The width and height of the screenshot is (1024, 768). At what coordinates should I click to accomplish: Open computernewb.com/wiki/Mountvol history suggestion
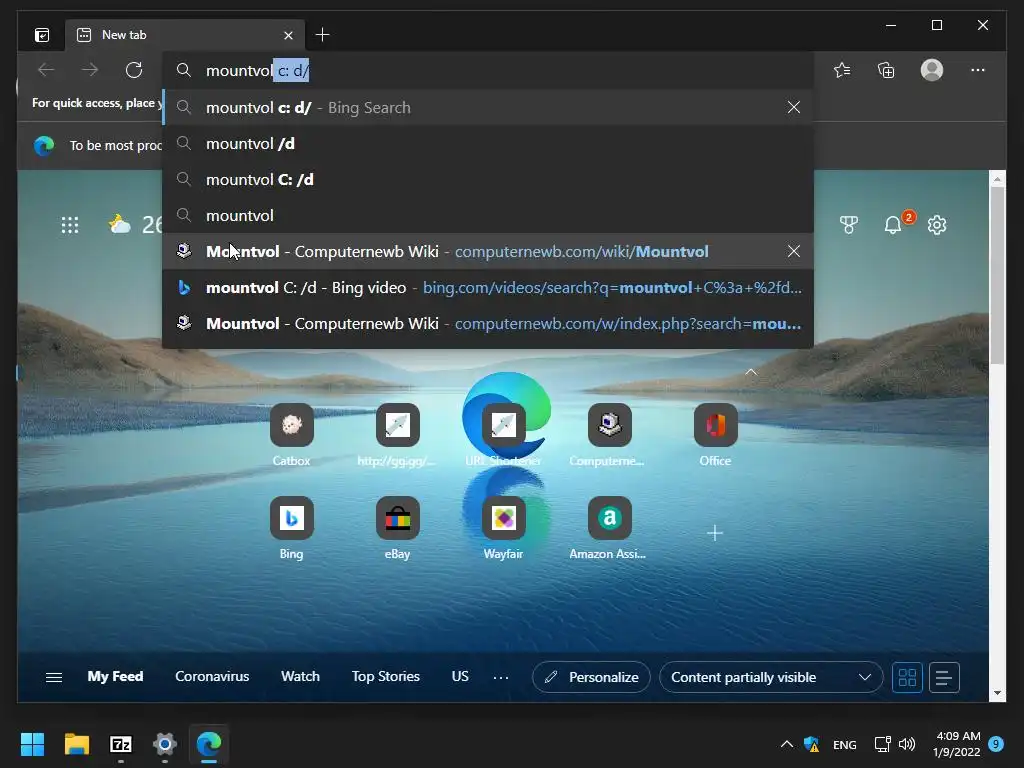click(487, 251)
